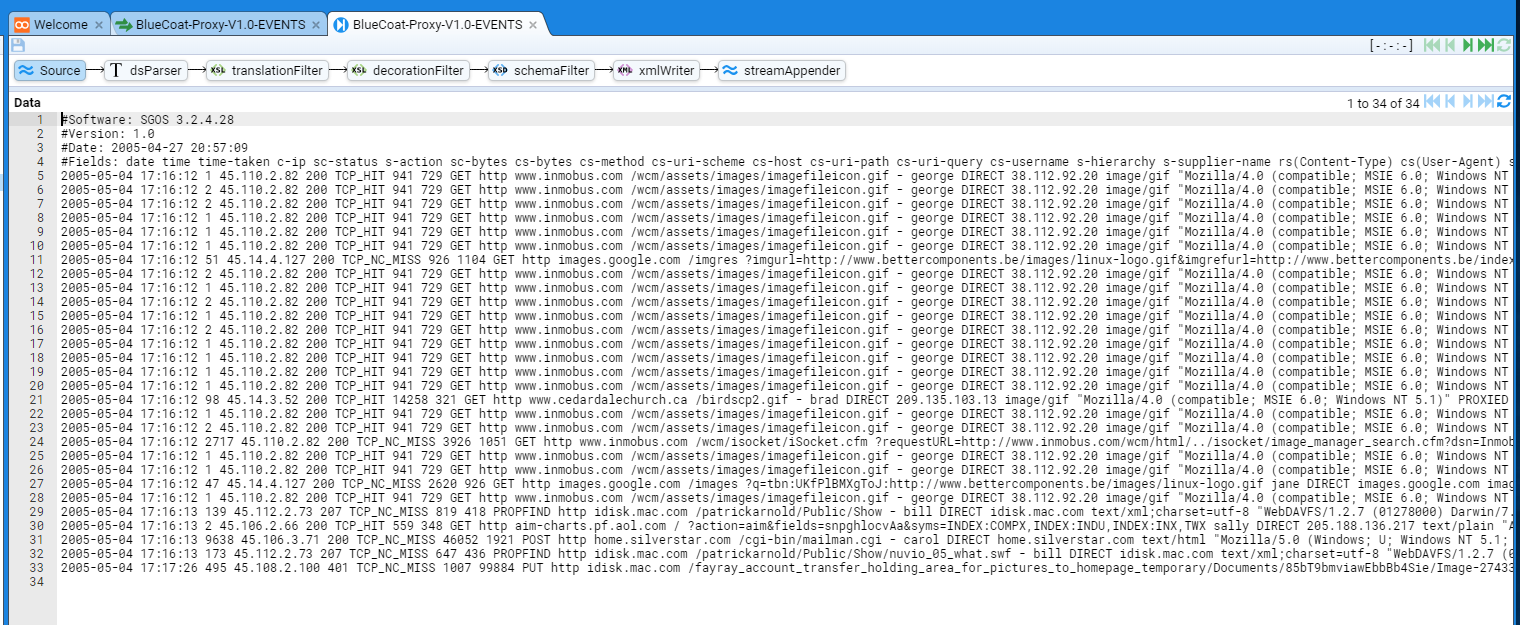Image resolution: width=1520 pixels, height=625 pixels.
Task: Click the green step-backward icon
Action: (1449, 45)
